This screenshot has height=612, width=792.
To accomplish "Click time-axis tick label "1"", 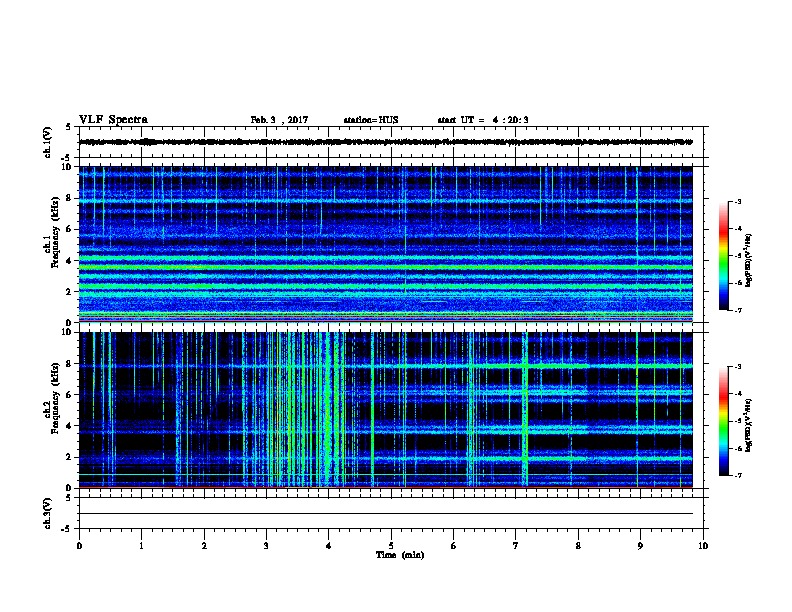I will [141, 546].
